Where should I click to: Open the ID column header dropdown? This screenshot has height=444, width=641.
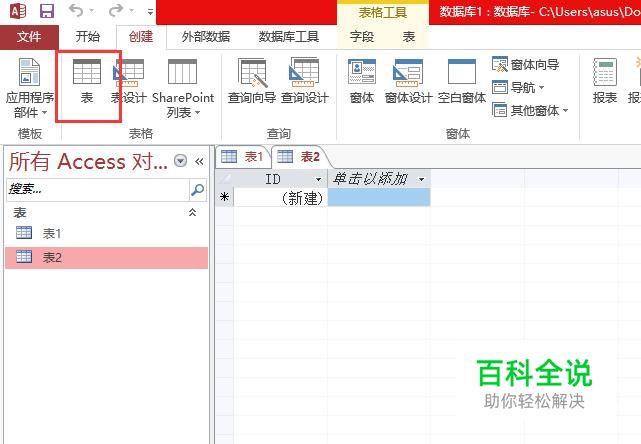pos(318,179)
